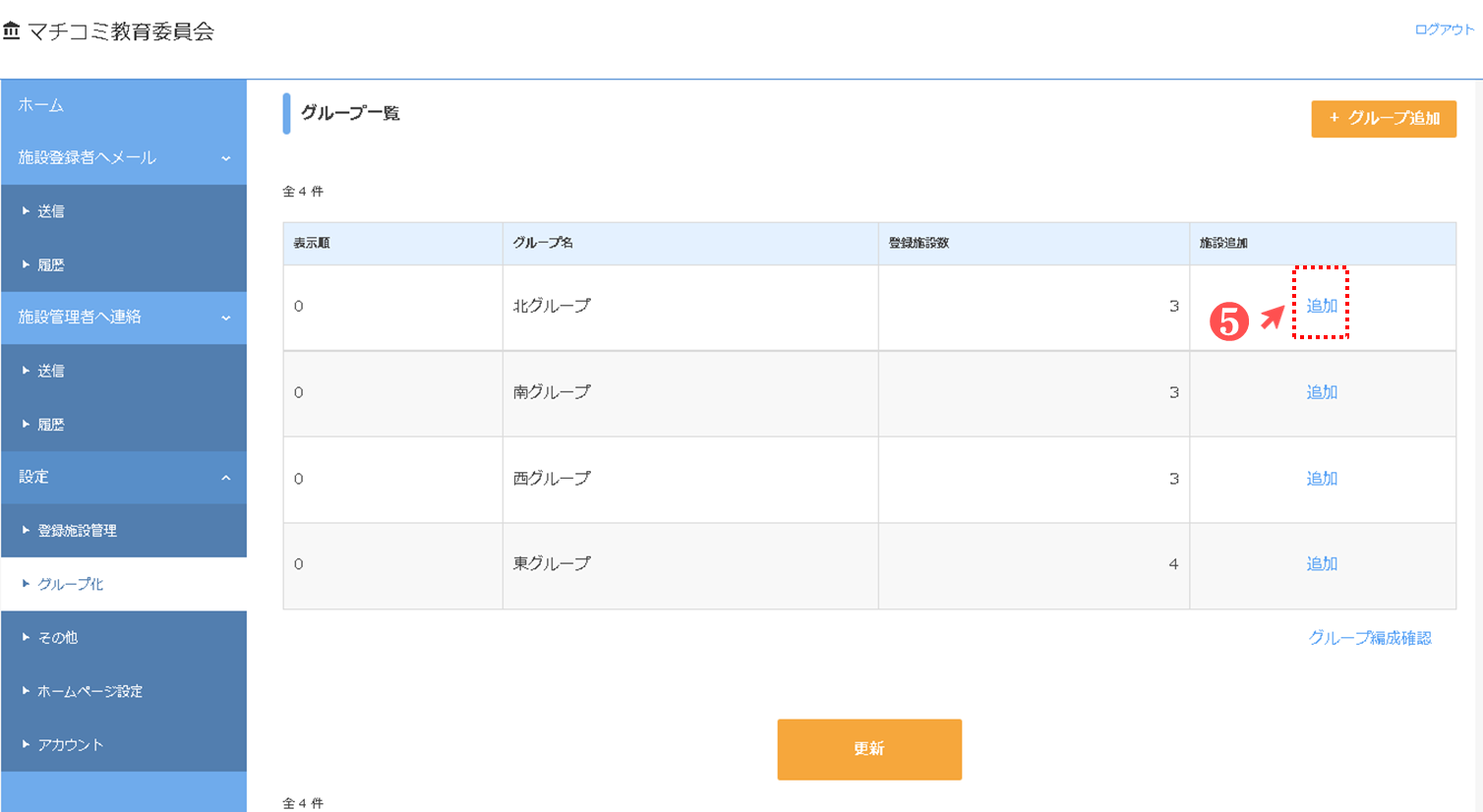Open ホームページ設定 in sidebar
Viewport: 1483px width, 812px height.
(x=124, y=691)
